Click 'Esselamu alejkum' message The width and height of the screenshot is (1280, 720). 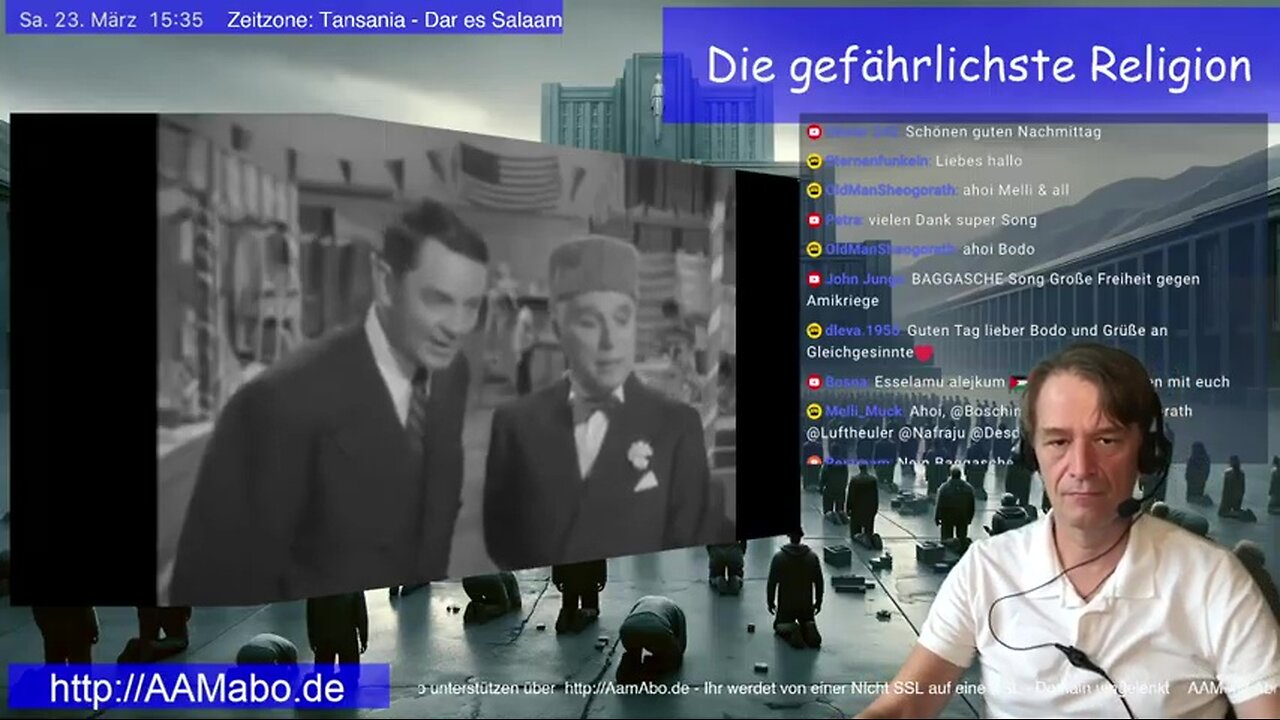[939, 382]
